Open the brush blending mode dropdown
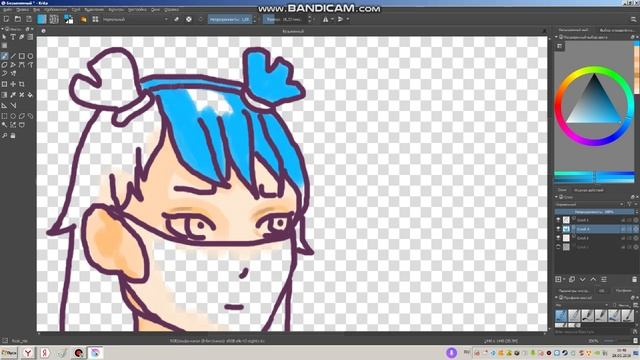This screenshot has height=360, width=640. point(136,19)
